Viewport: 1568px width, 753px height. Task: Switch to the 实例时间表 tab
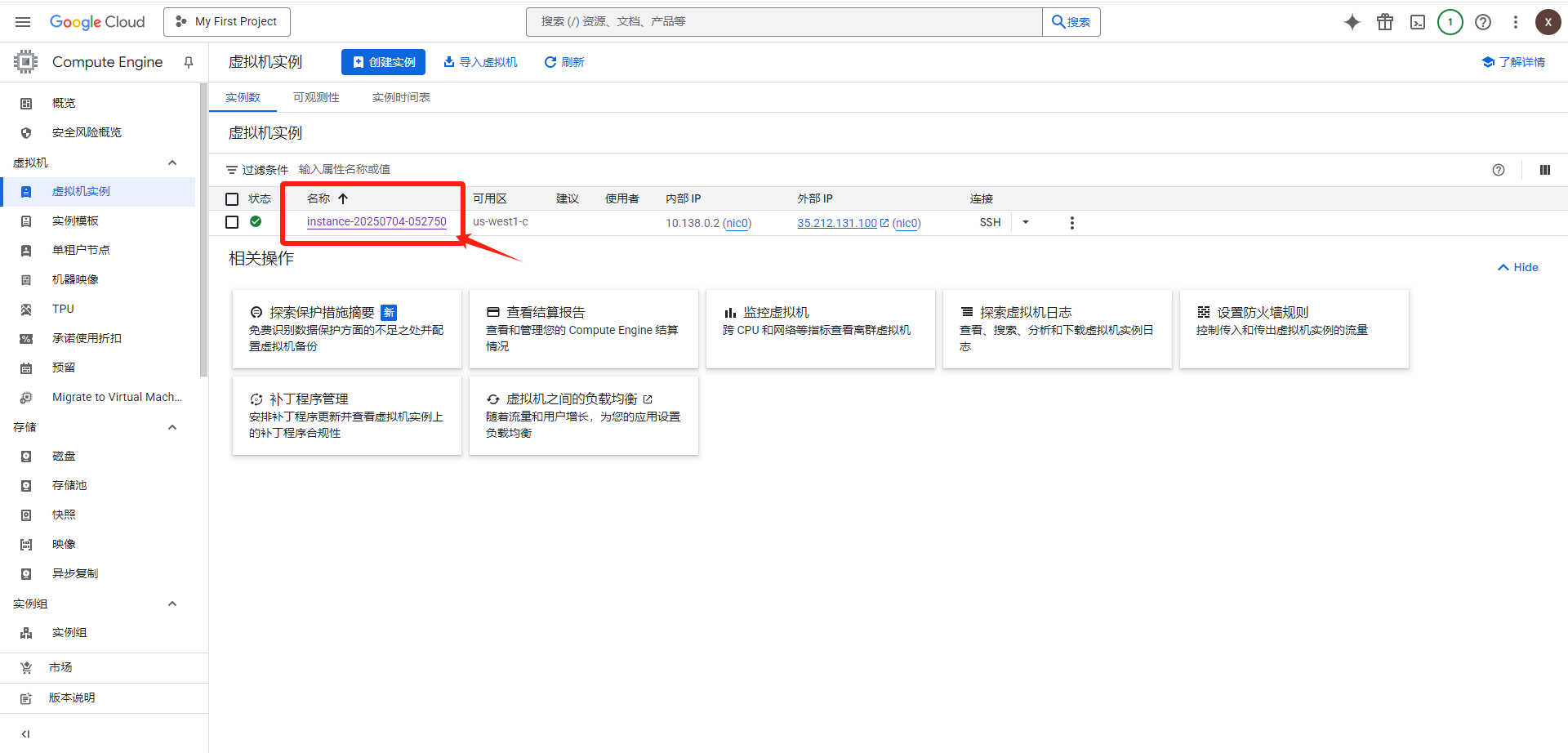tap(401, 97)
